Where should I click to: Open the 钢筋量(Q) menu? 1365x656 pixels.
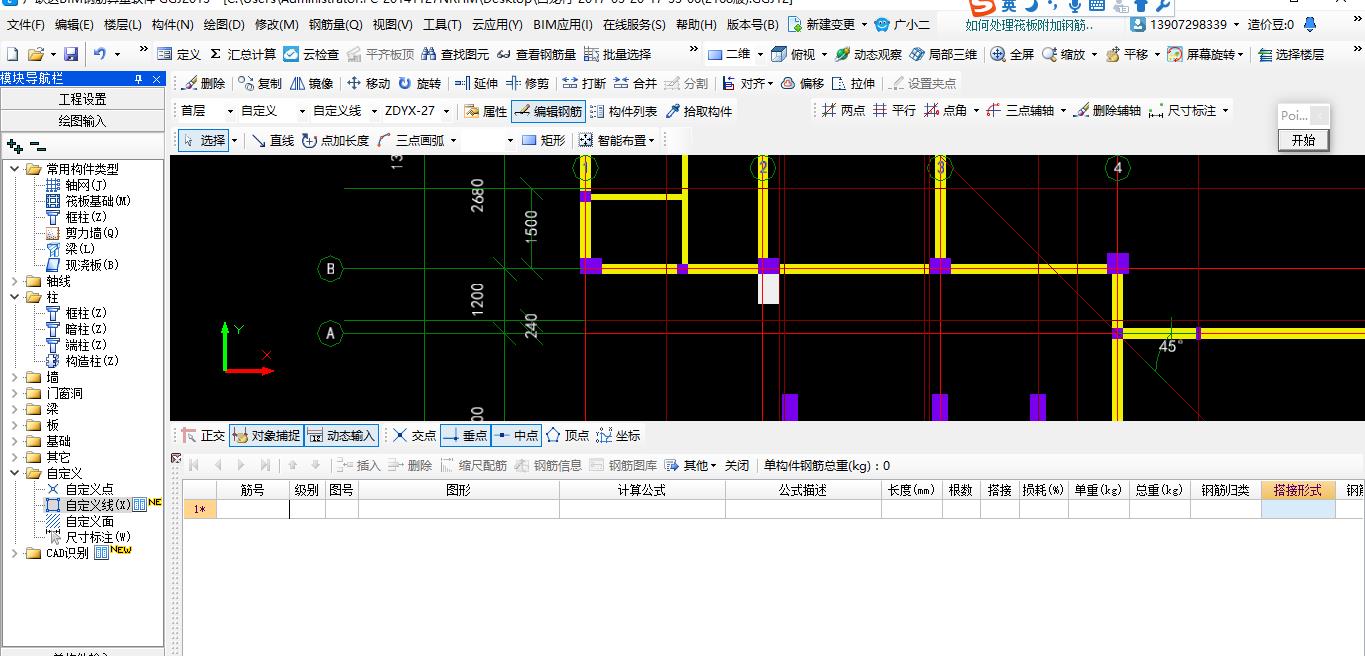pyautogui.click(x=336, y=24)
